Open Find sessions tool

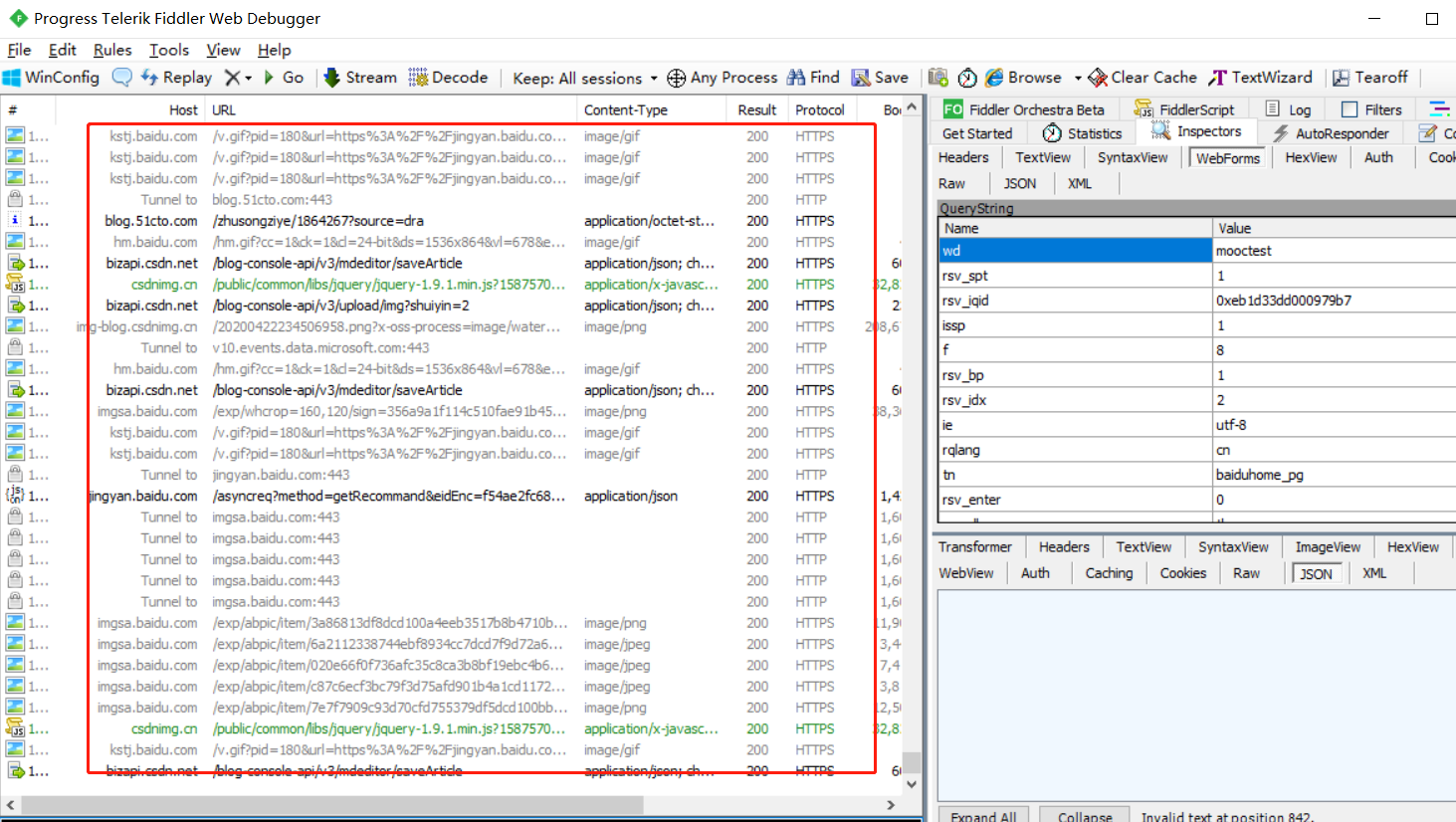point(813,78)
